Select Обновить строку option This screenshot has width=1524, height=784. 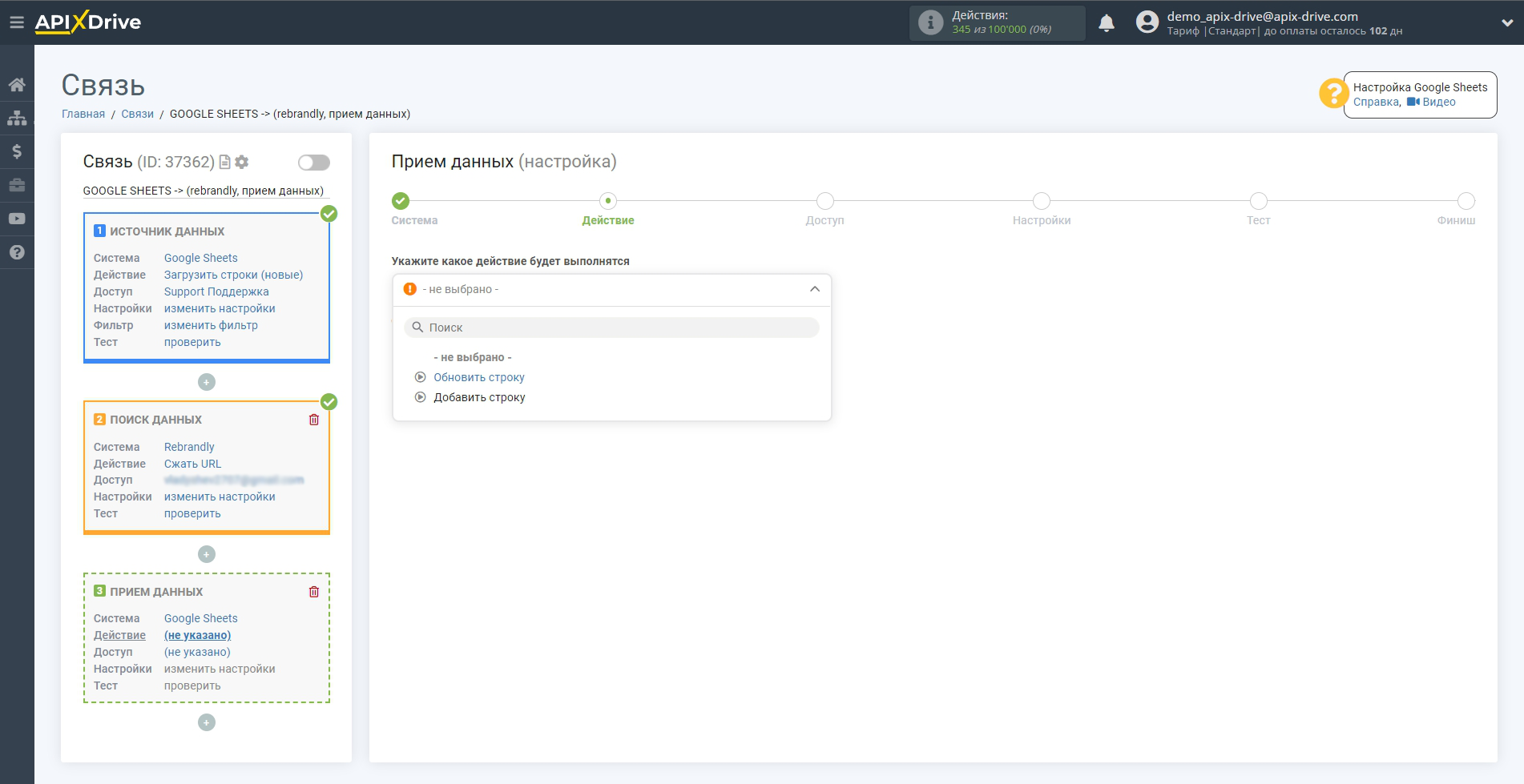479,377
